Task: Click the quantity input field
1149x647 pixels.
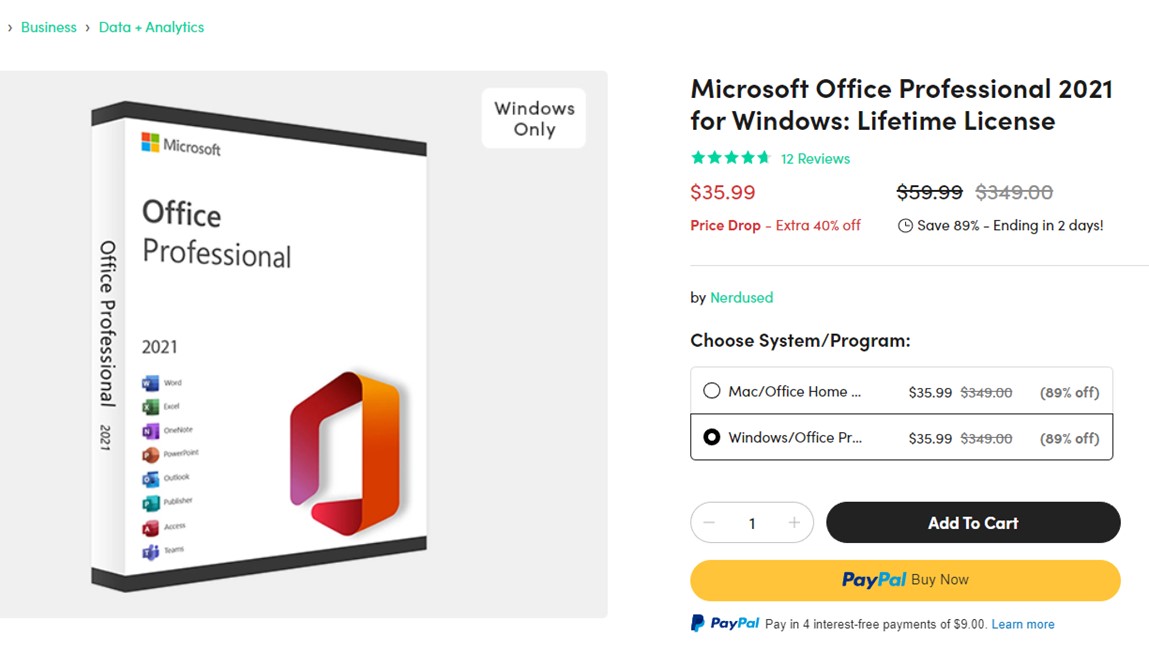Action: click(x=752, y=523)
